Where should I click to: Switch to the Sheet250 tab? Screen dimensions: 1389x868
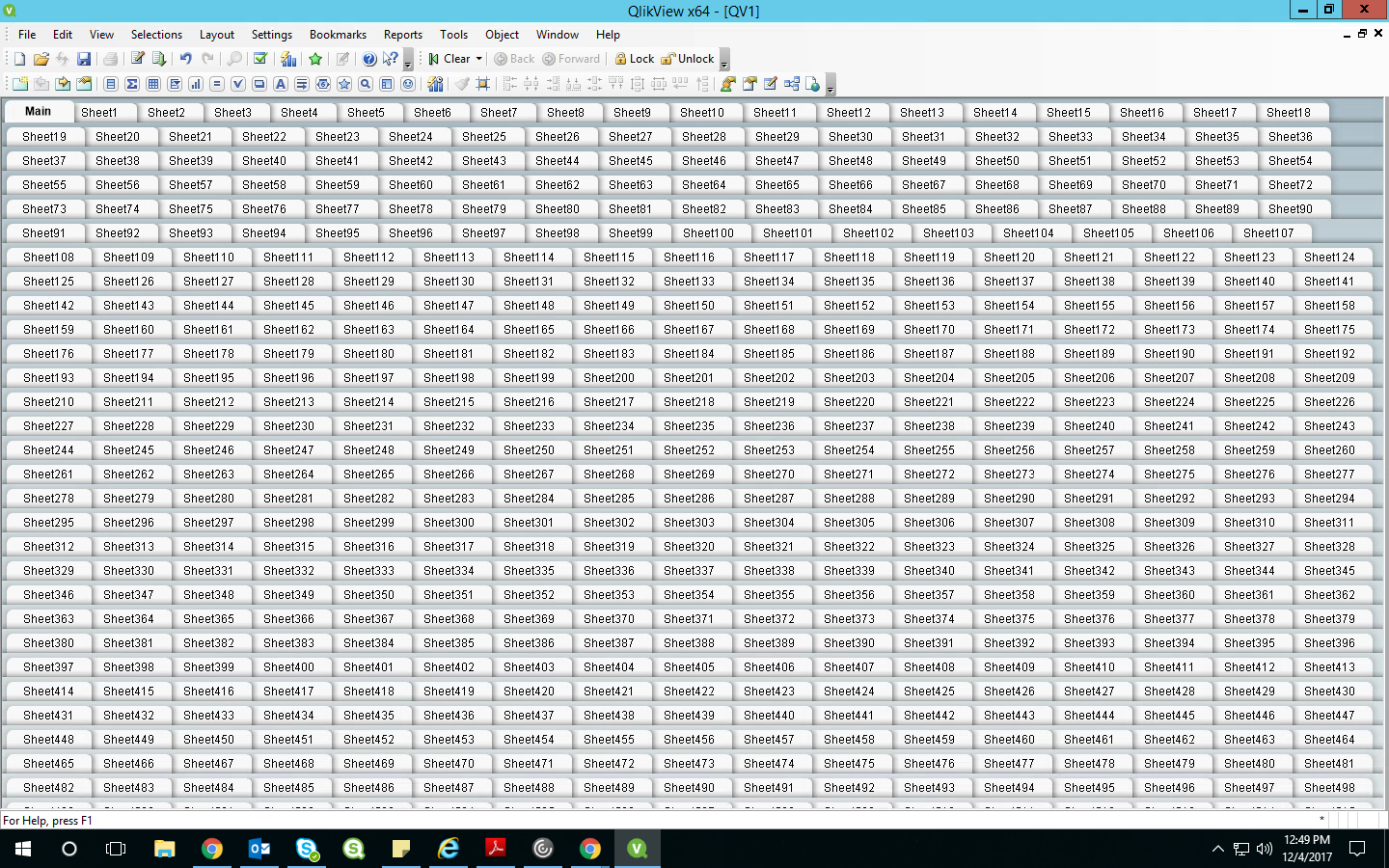coord(529,450)
